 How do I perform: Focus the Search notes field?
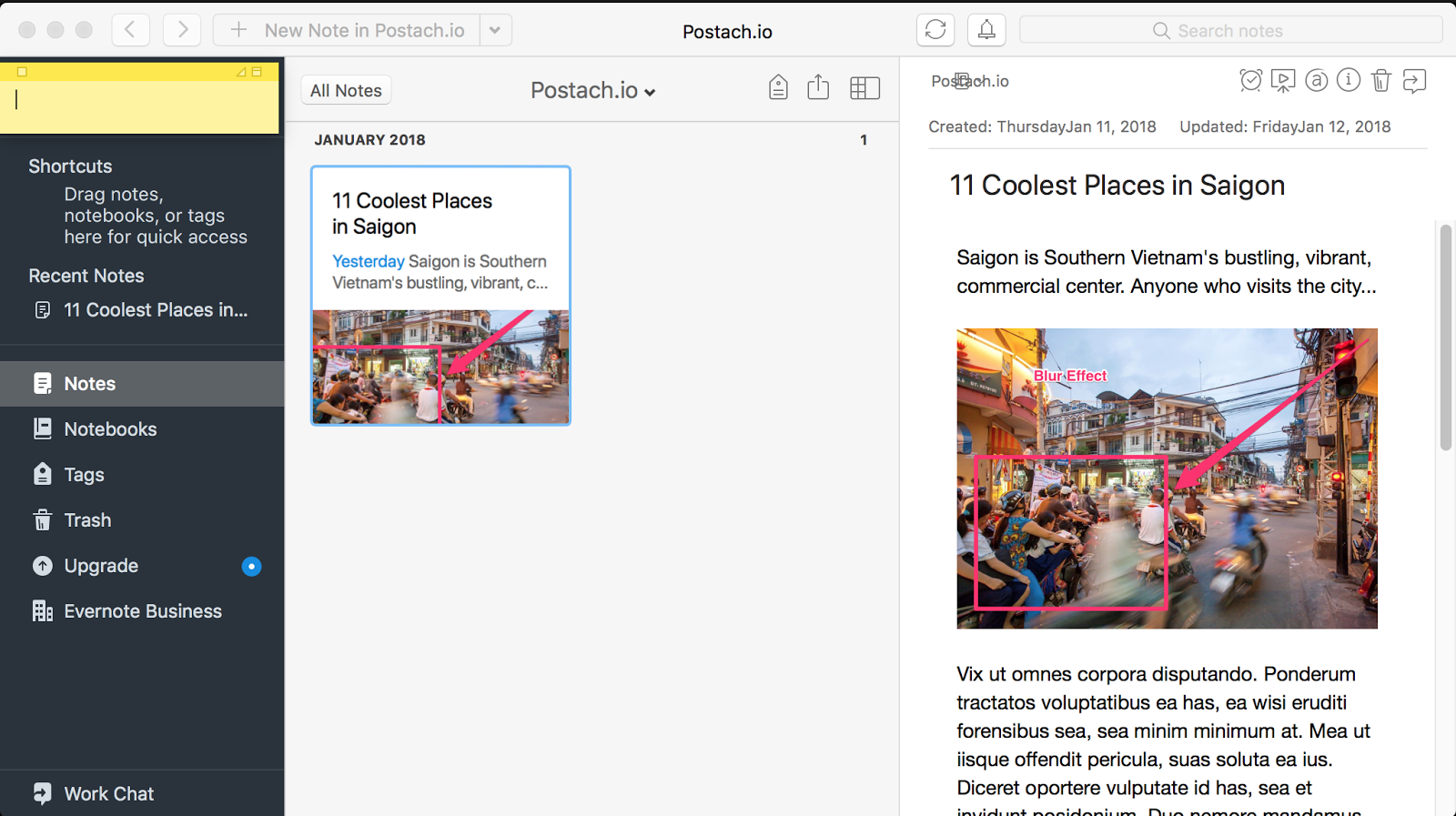(1230, 30)
